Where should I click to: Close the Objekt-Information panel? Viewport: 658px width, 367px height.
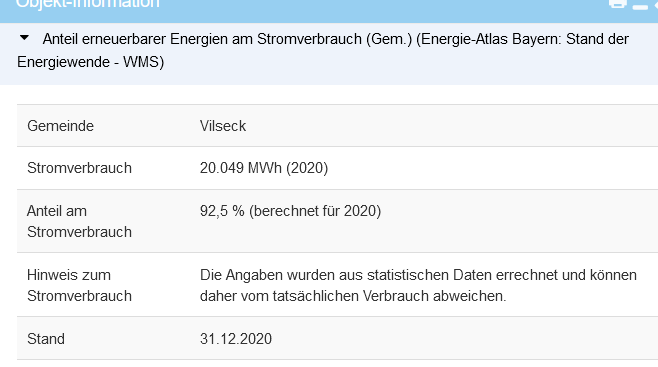[656, 3]
